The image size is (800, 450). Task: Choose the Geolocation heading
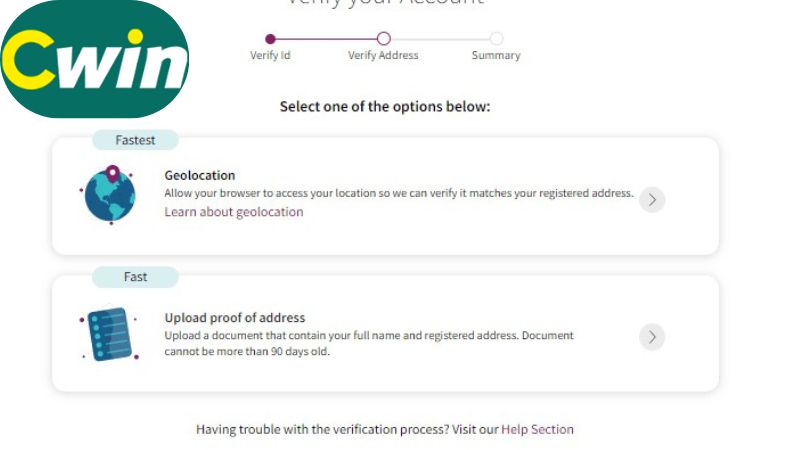click(x=200, y=175)
